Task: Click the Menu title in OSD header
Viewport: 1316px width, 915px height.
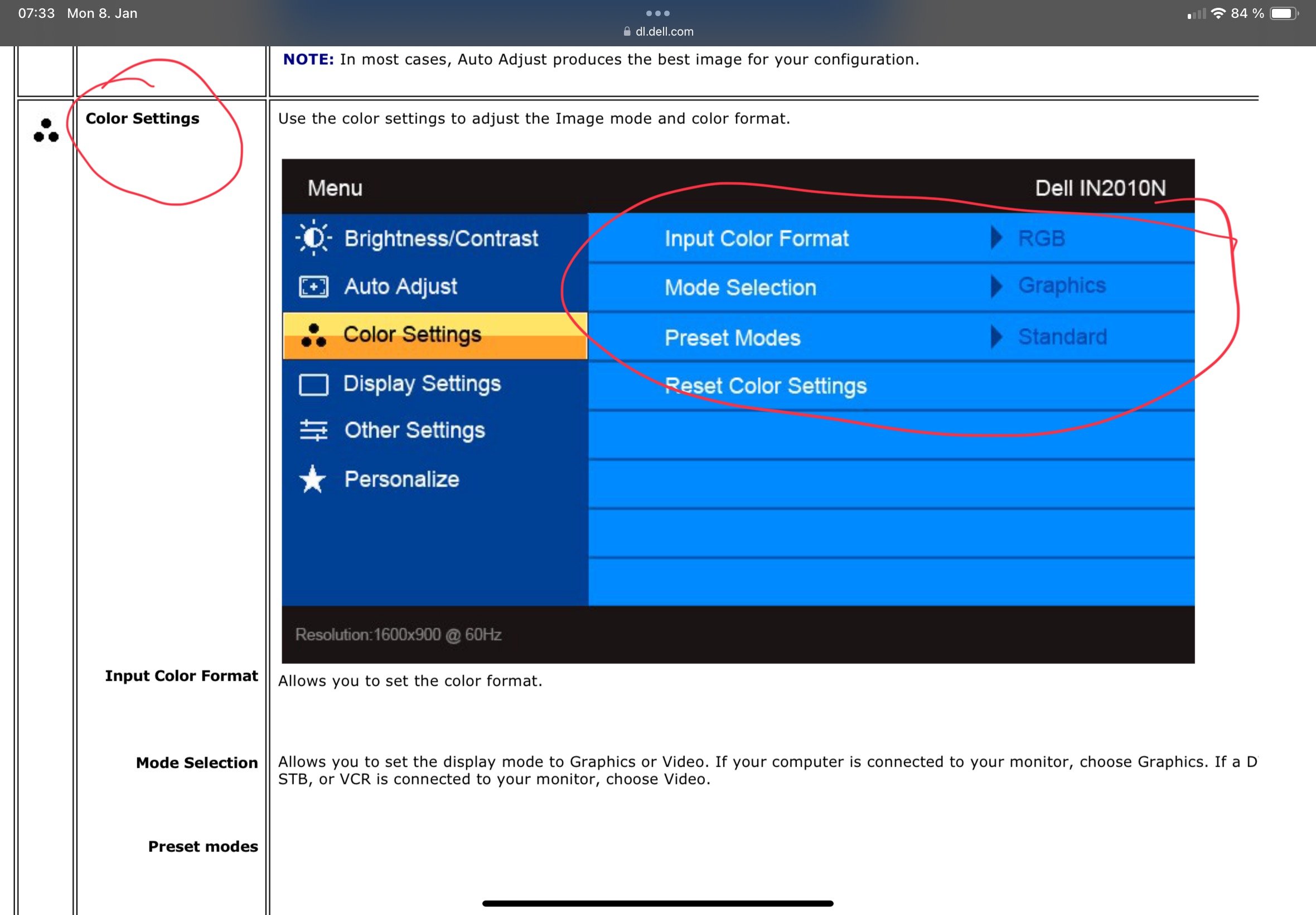Action: [x=335, y=188]
